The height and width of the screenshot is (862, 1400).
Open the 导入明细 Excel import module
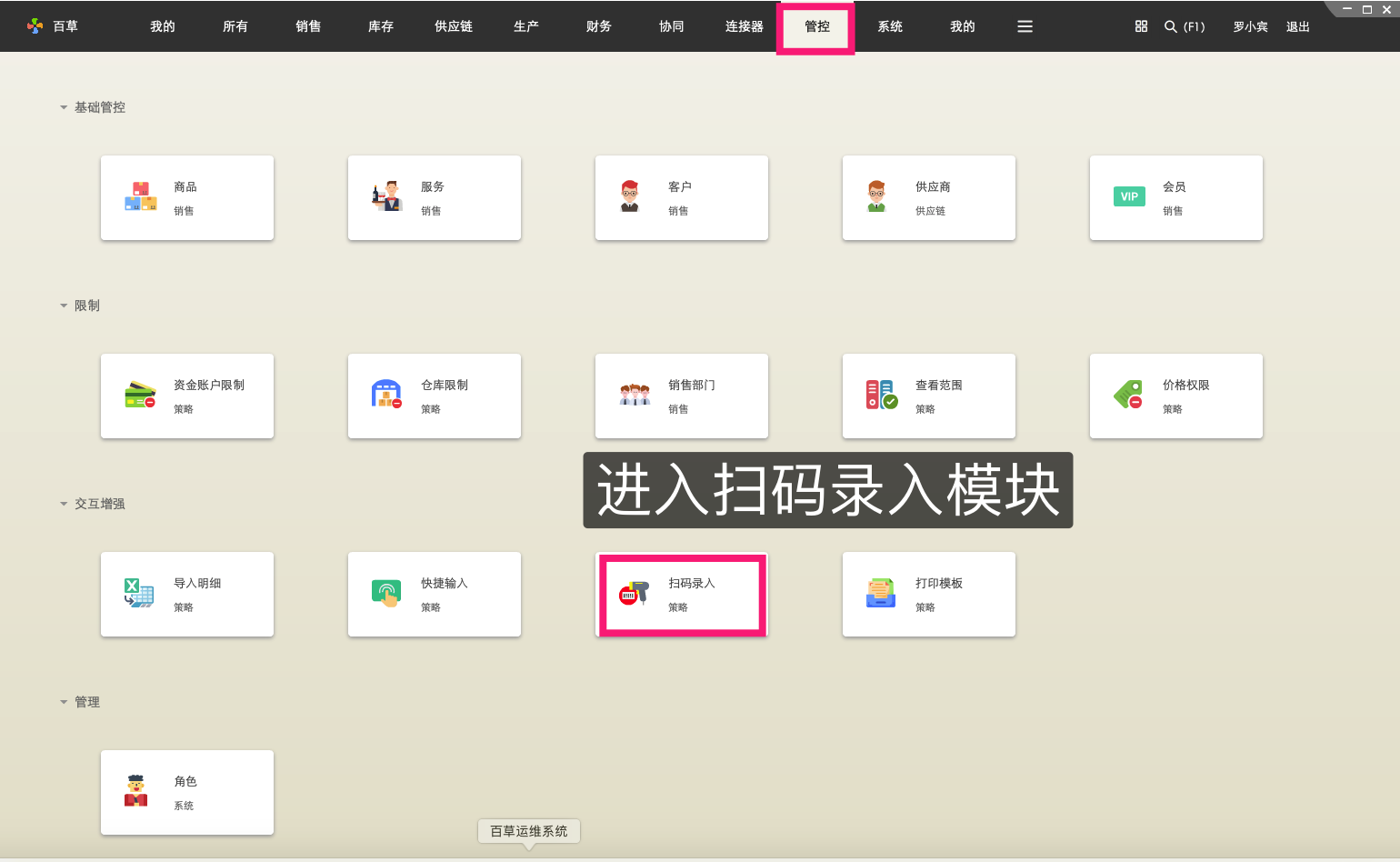pyautogui.click(x=187, y=594)
